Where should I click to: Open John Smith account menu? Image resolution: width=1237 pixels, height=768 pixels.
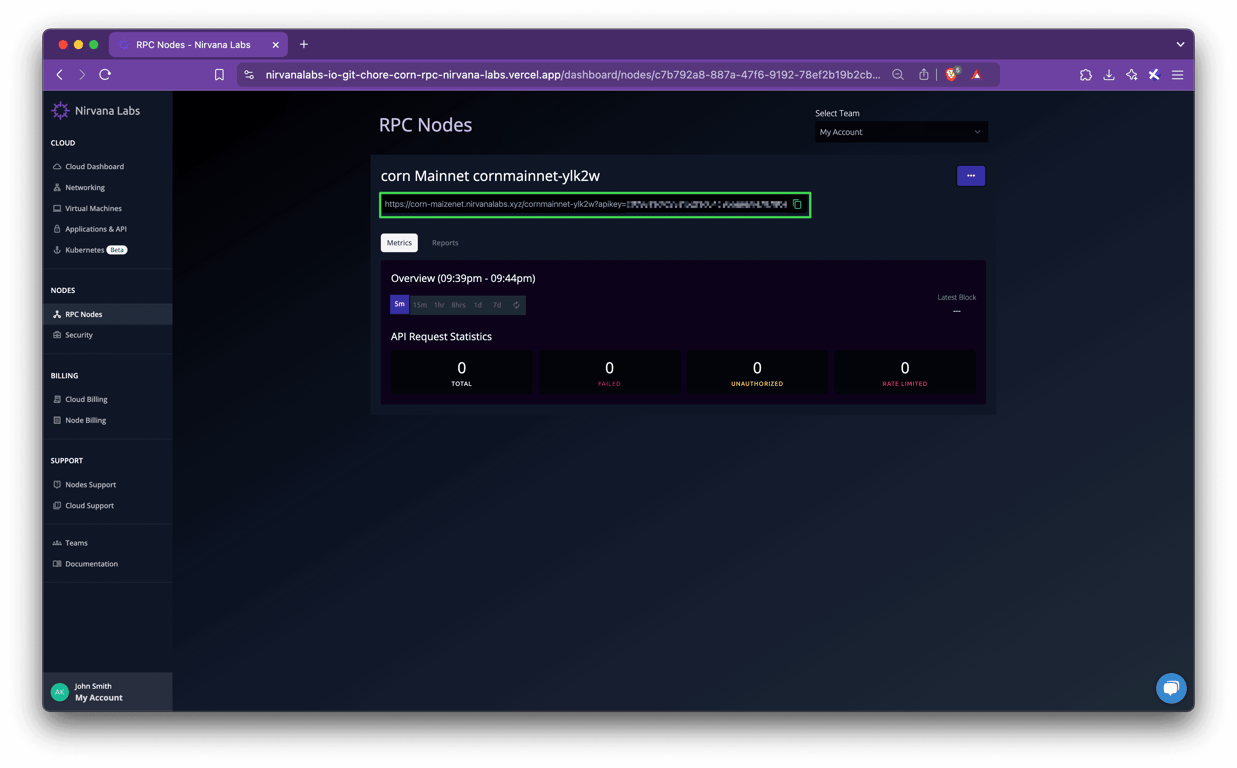107,692
